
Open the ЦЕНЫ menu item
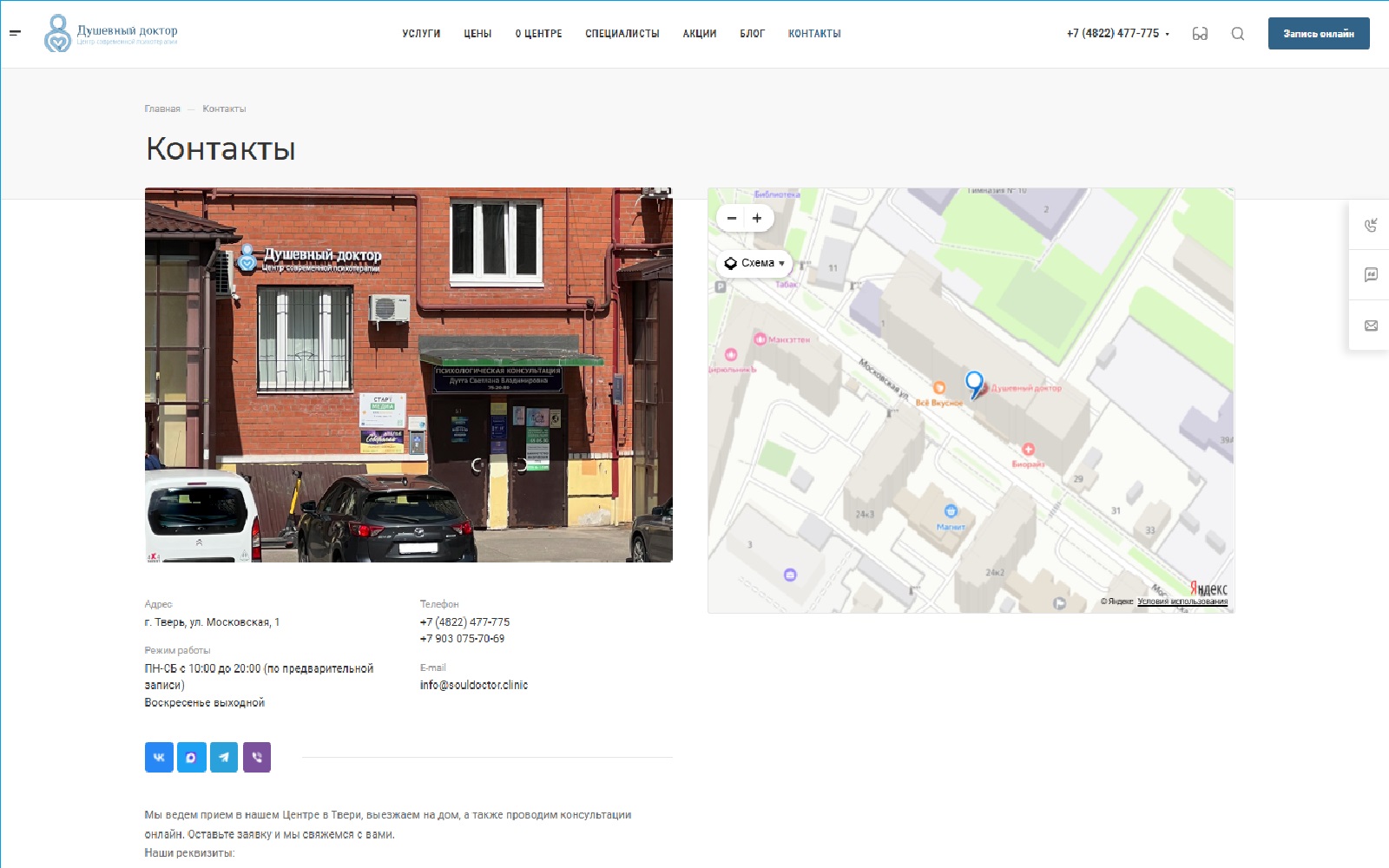(x=477, y=34)
